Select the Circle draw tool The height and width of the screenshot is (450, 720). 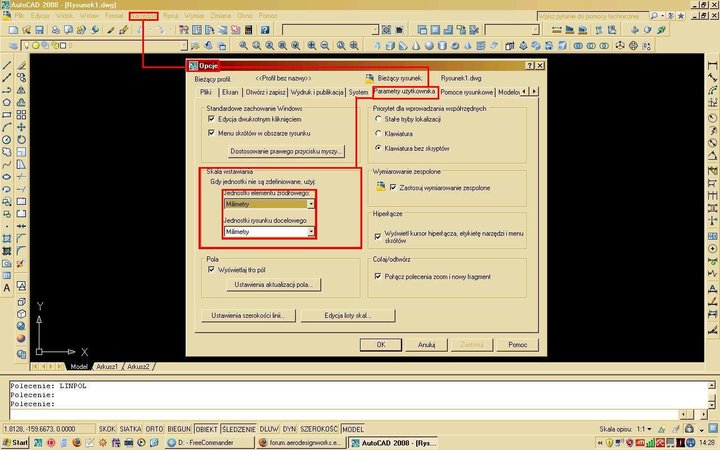point(7,140)
